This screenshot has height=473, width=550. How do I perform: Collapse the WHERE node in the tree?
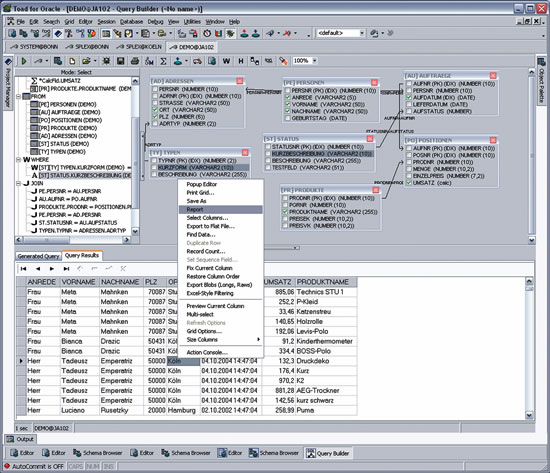pyautogui.click(x=18, y=160)
